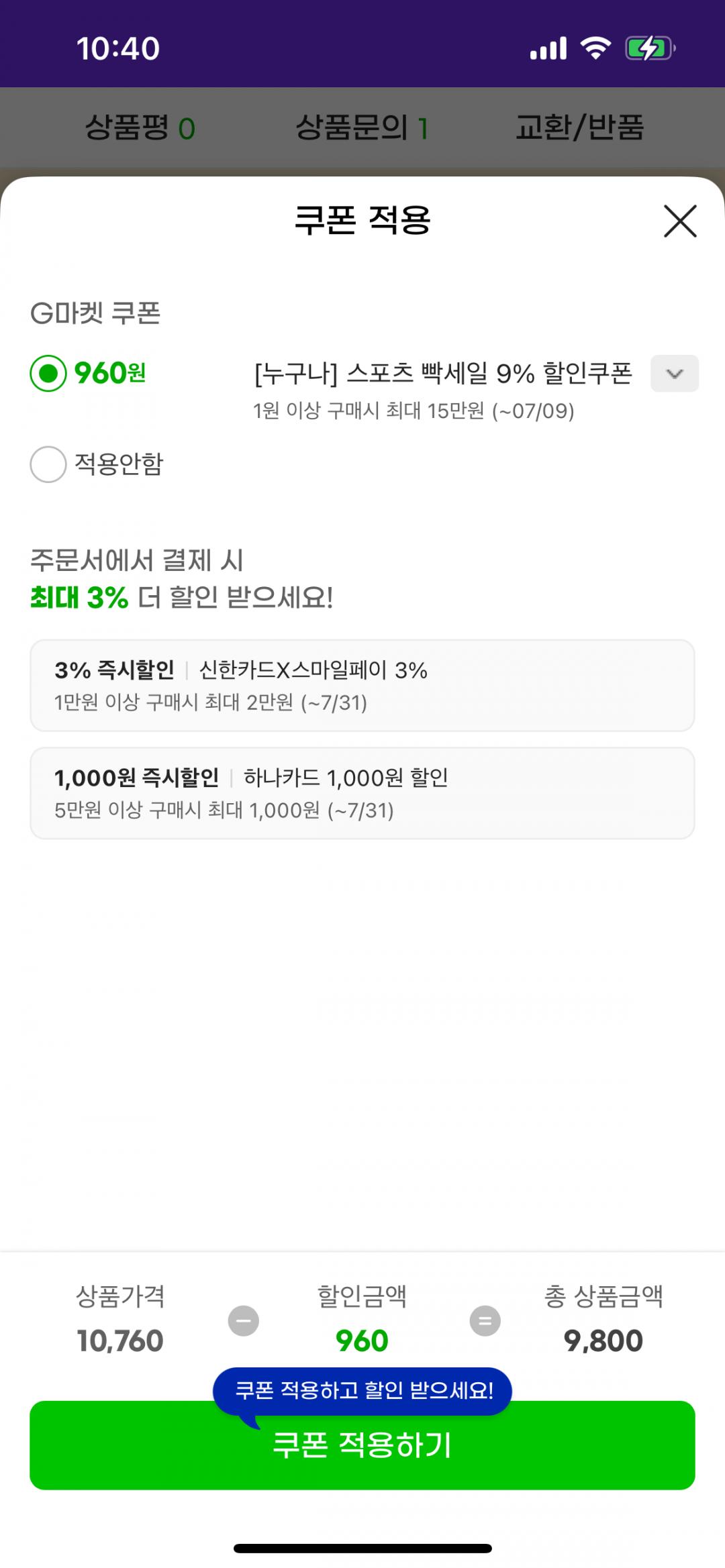Screen dimensions: 725x1568
Task: Open the 상품평 tab
Action: [x=140, y=127]
